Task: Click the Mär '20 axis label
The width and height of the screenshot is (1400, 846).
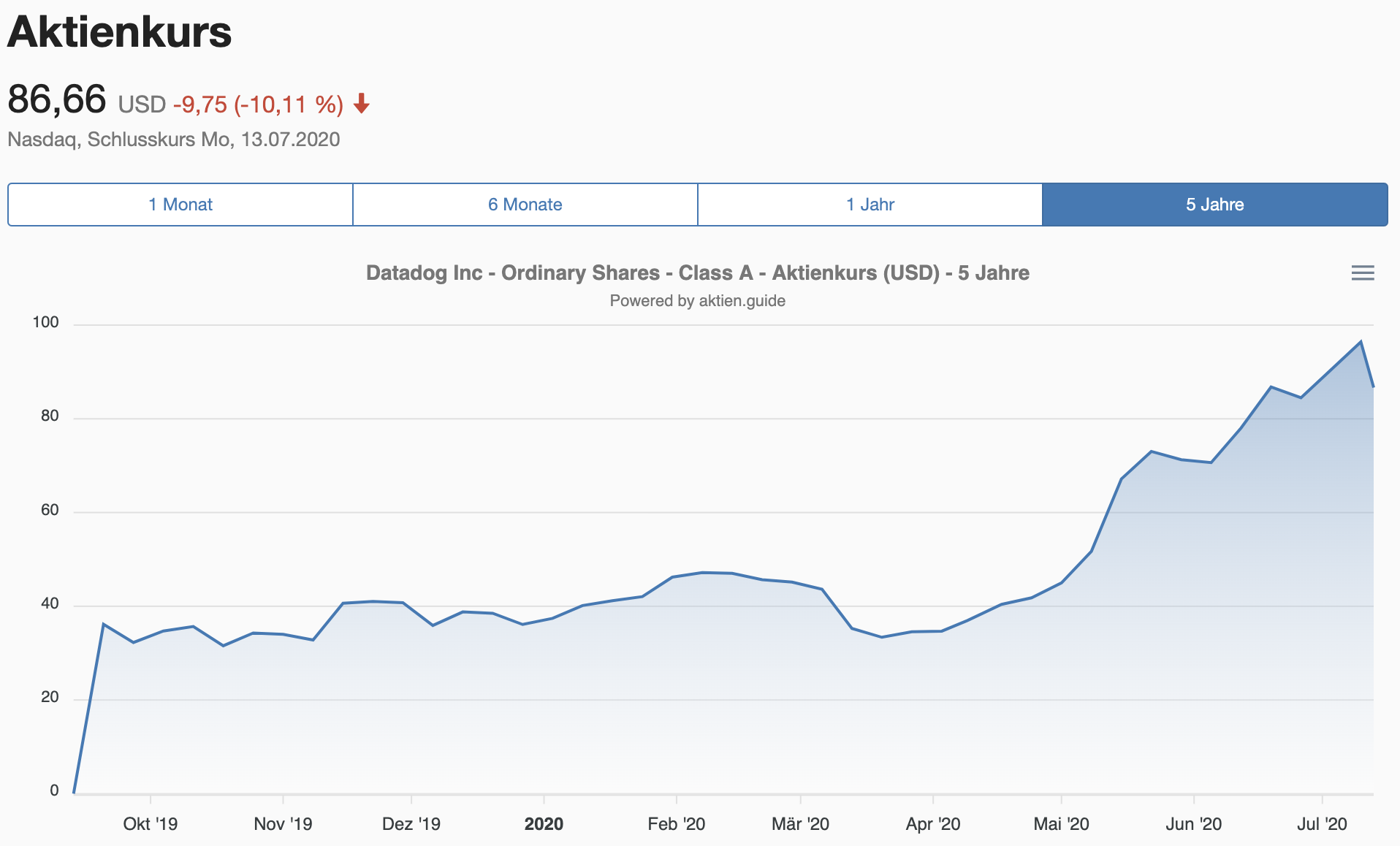Action: pos(801,824)
